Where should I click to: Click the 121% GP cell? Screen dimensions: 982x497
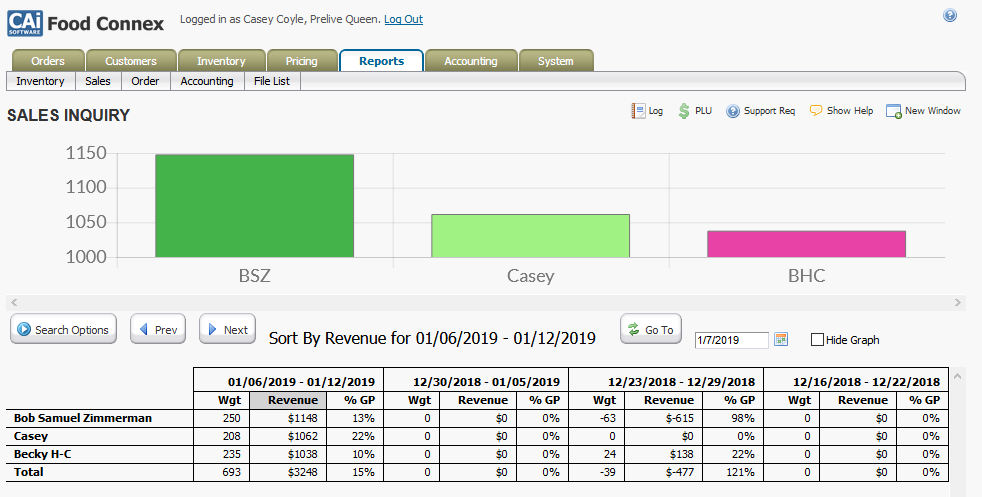point(733,472)
